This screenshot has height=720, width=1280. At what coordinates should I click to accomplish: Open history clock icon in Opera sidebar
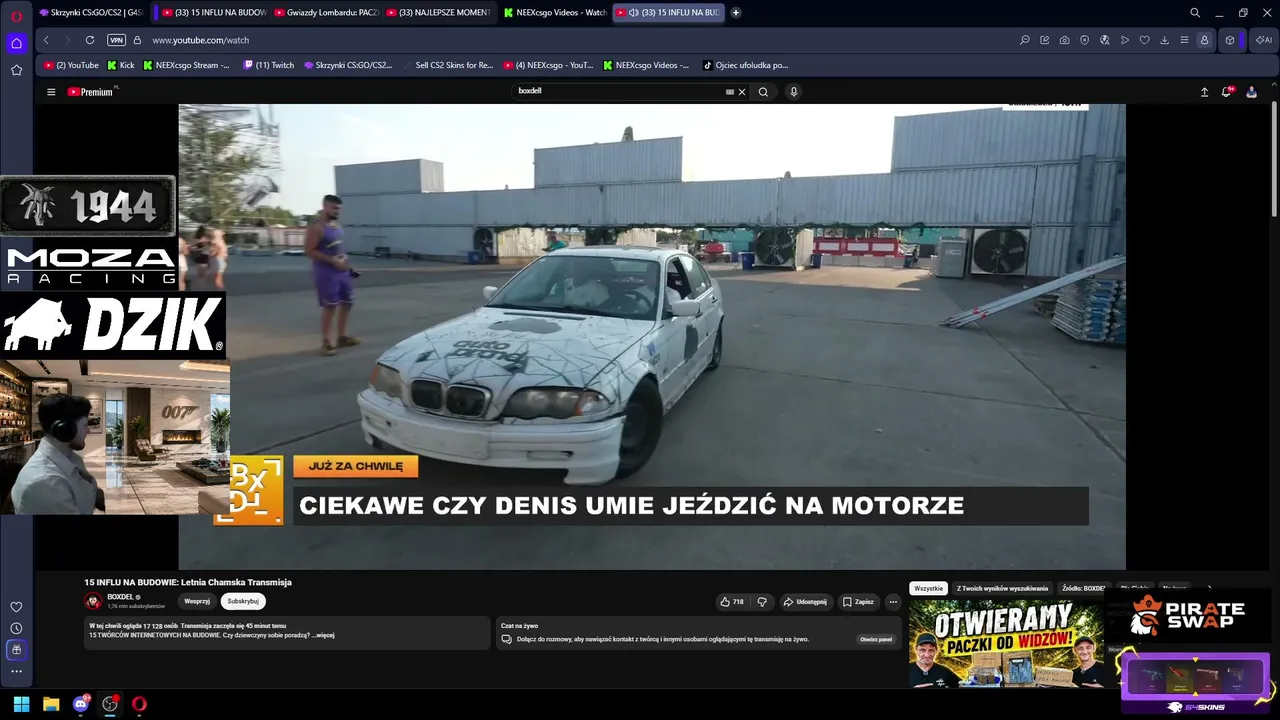pos(16,628)
